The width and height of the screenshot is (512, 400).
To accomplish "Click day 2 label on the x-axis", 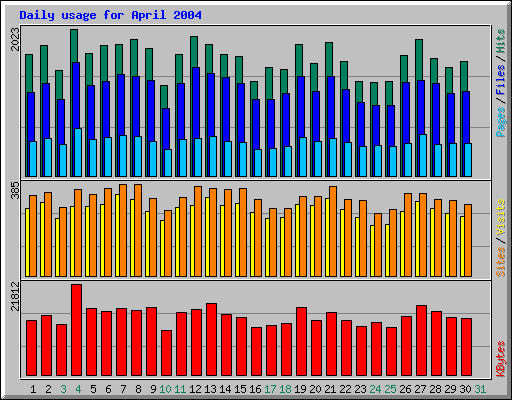I will click(48, 389).
